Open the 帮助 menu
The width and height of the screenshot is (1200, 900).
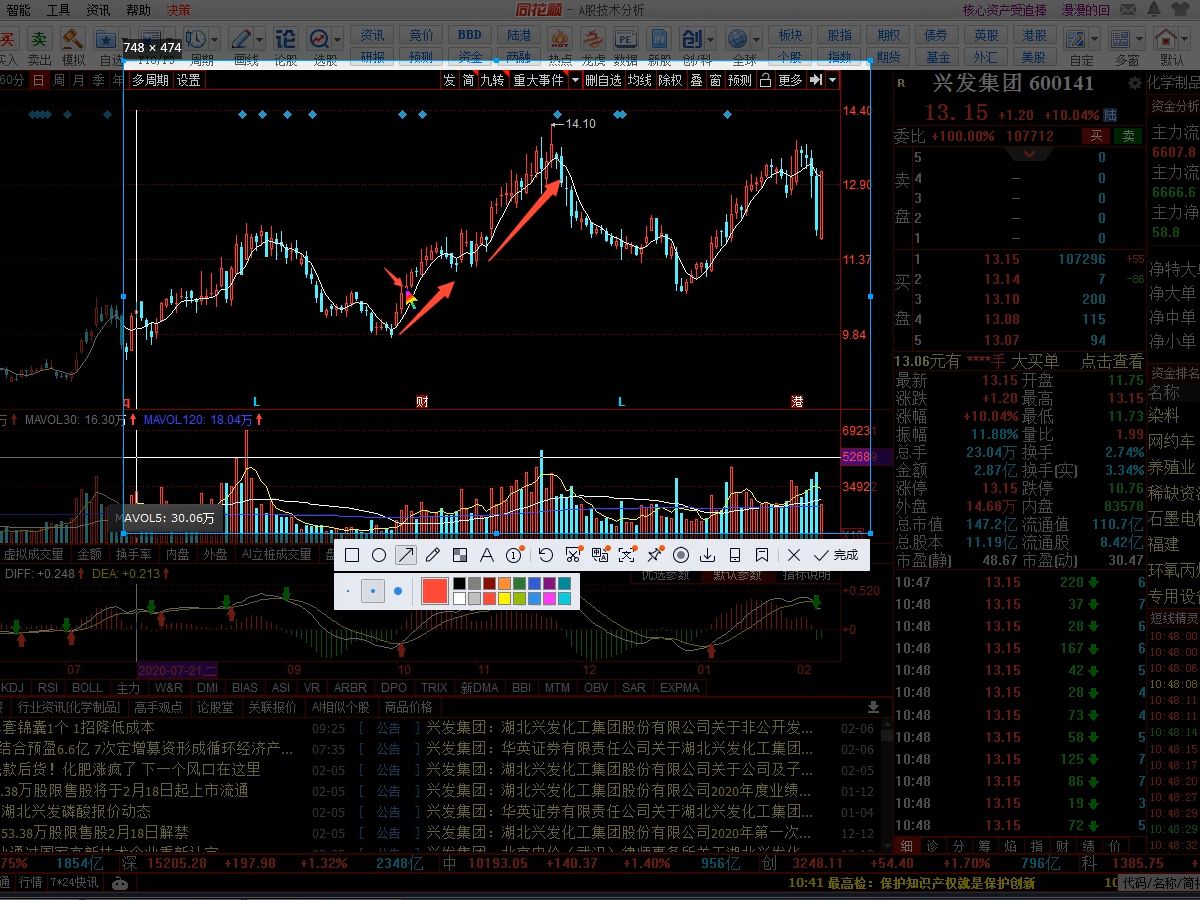click(x=139, y=9)
